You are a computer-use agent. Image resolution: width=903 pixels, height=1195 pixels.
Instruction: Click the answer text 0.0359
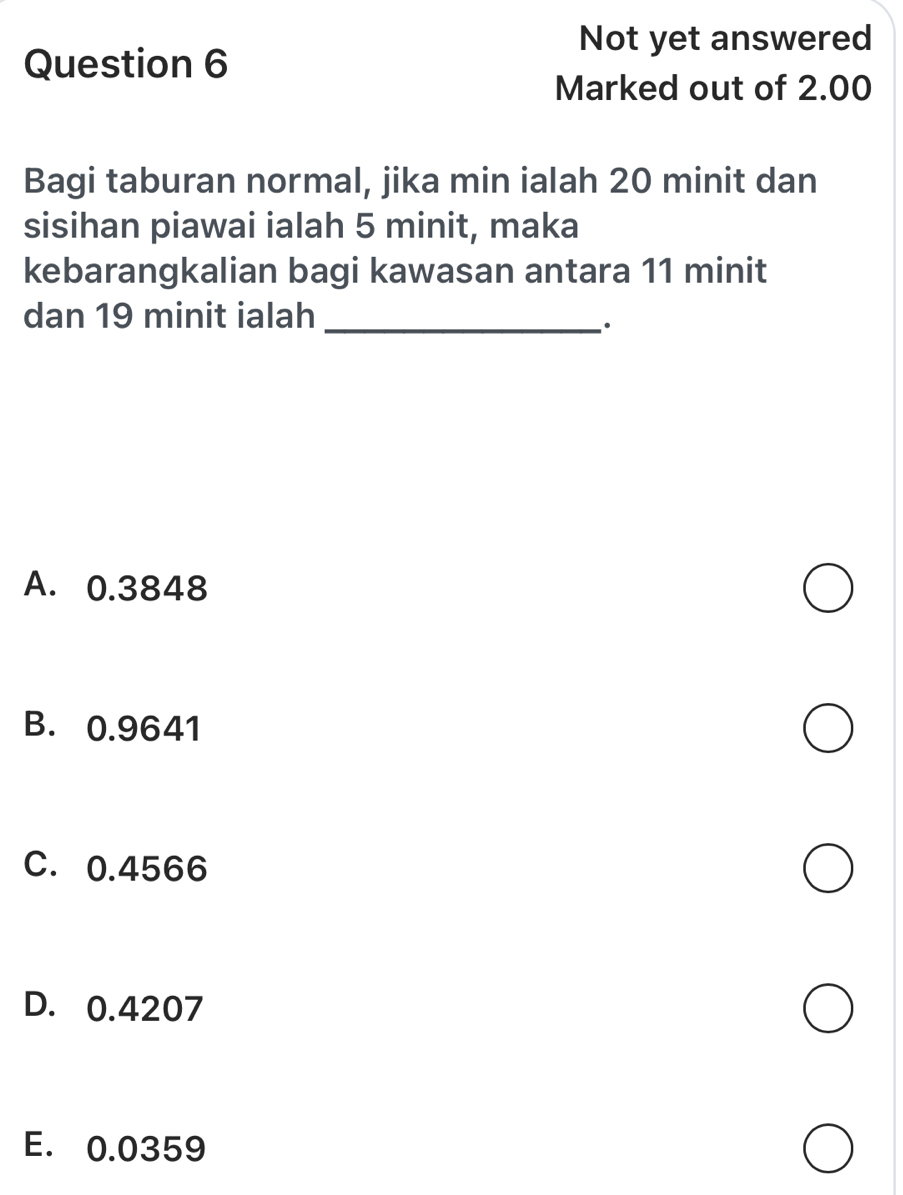[x=147, y=1149]
